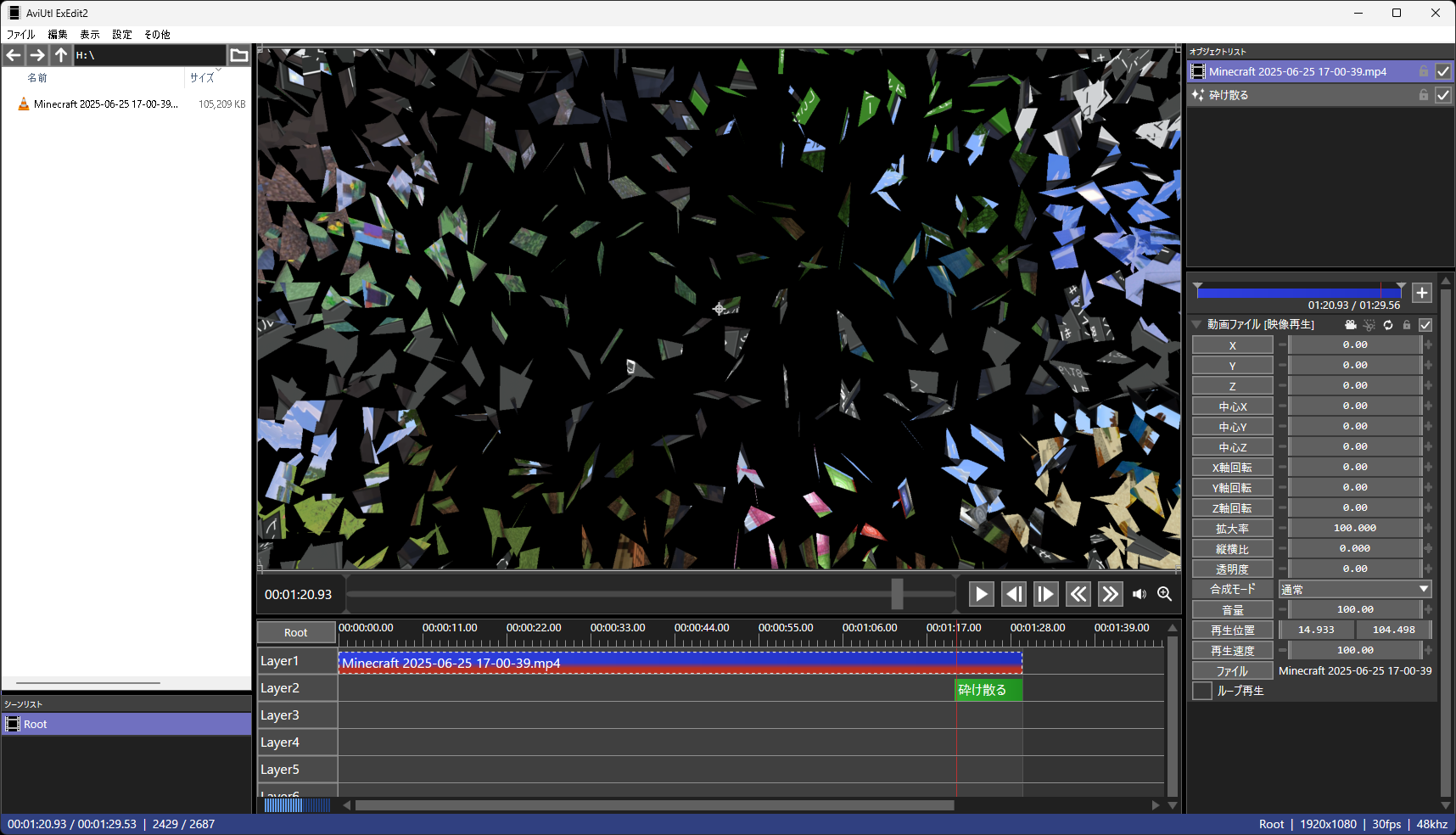Open the folder browse icon
This screenshot has height=835, width=1456.
239,55
